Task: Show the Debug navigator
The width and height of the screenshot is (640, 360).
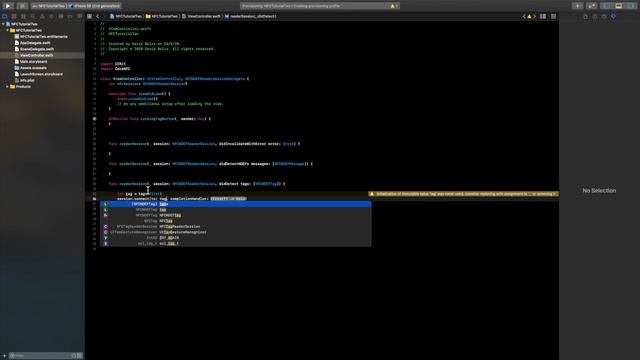Action: (61, 16)
